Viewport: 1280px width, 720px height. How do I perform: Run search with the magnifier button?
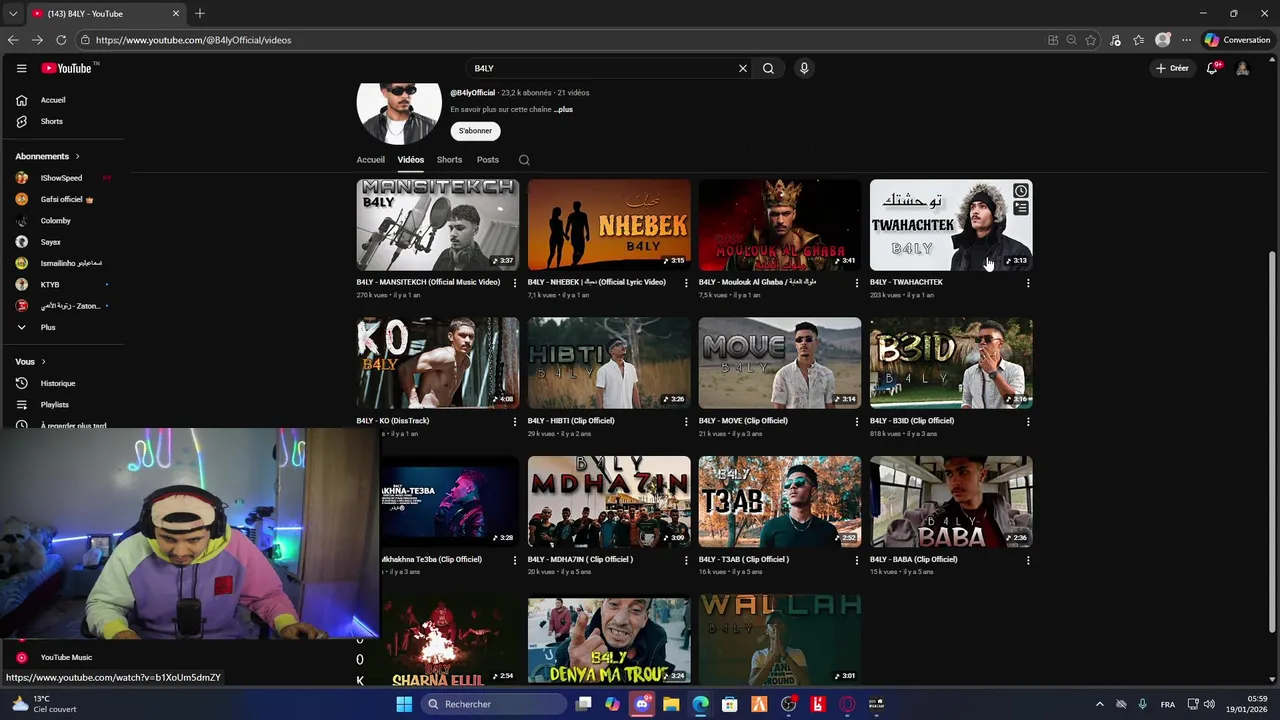[x=768, y=68]
